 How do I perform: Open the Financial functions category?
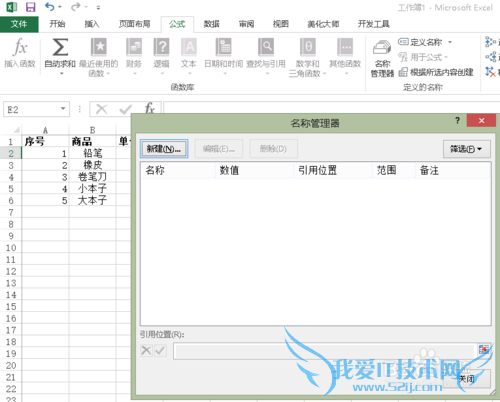tap(134, 56)
